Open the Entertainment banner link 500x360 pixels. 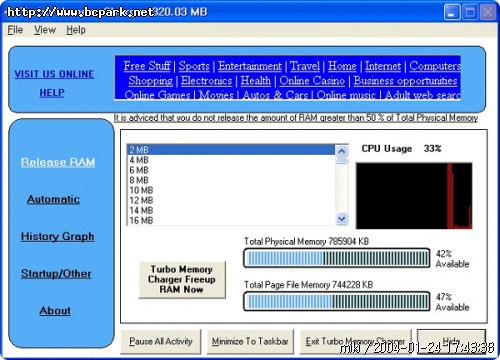[x=250, y=66]
